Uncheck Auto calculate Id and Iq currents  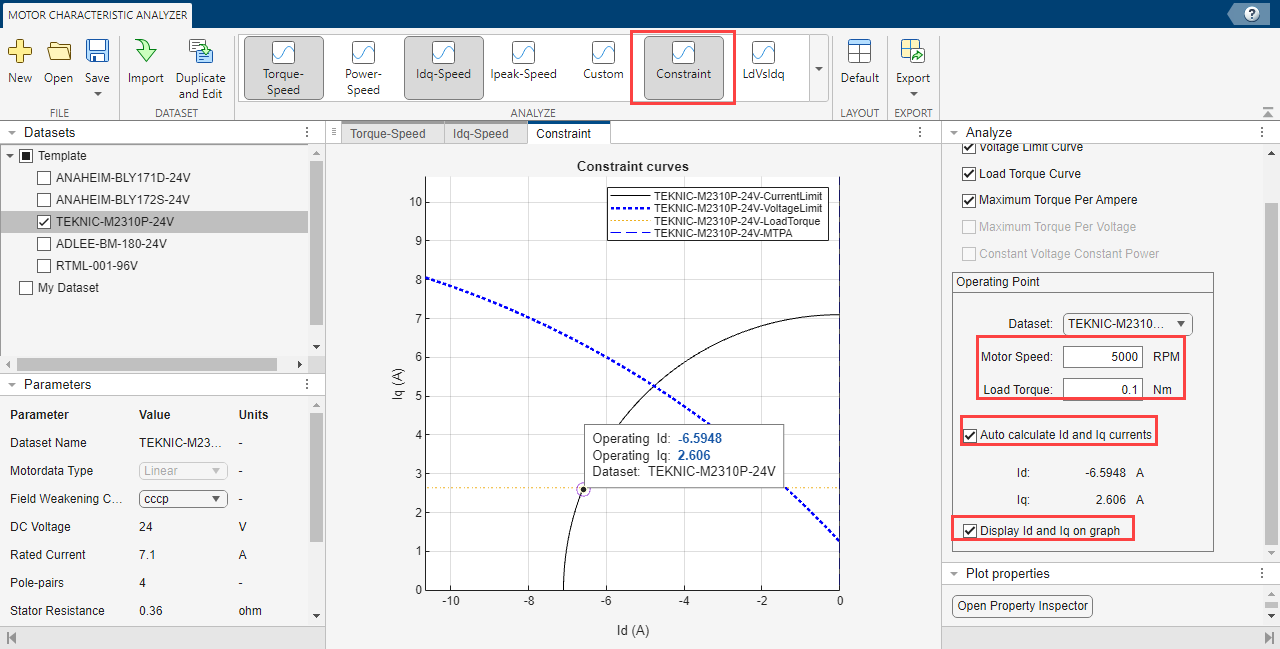pyautogui.click(x=969, y=435)
